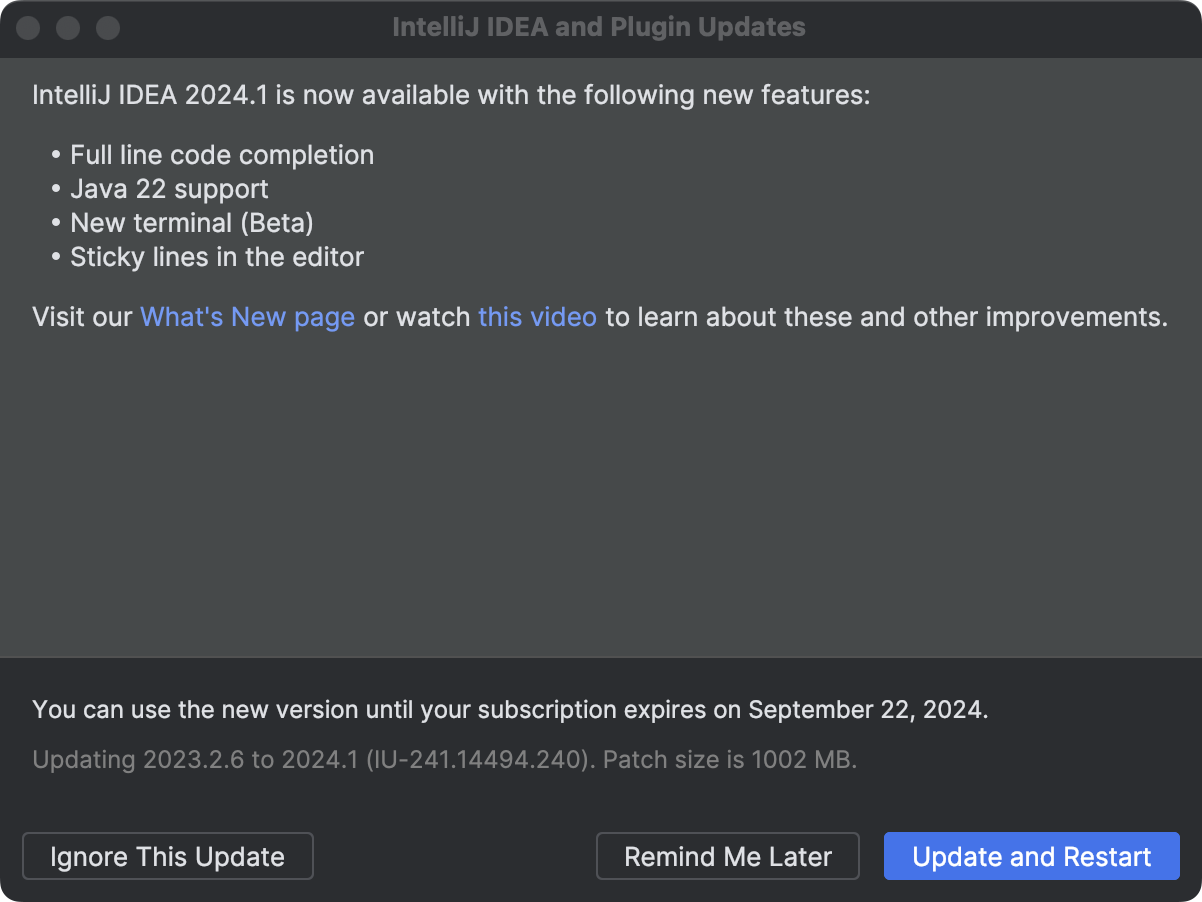Select the patch size details line
The height and width of the screenshot is (902, 1202).
coord(440,760)
